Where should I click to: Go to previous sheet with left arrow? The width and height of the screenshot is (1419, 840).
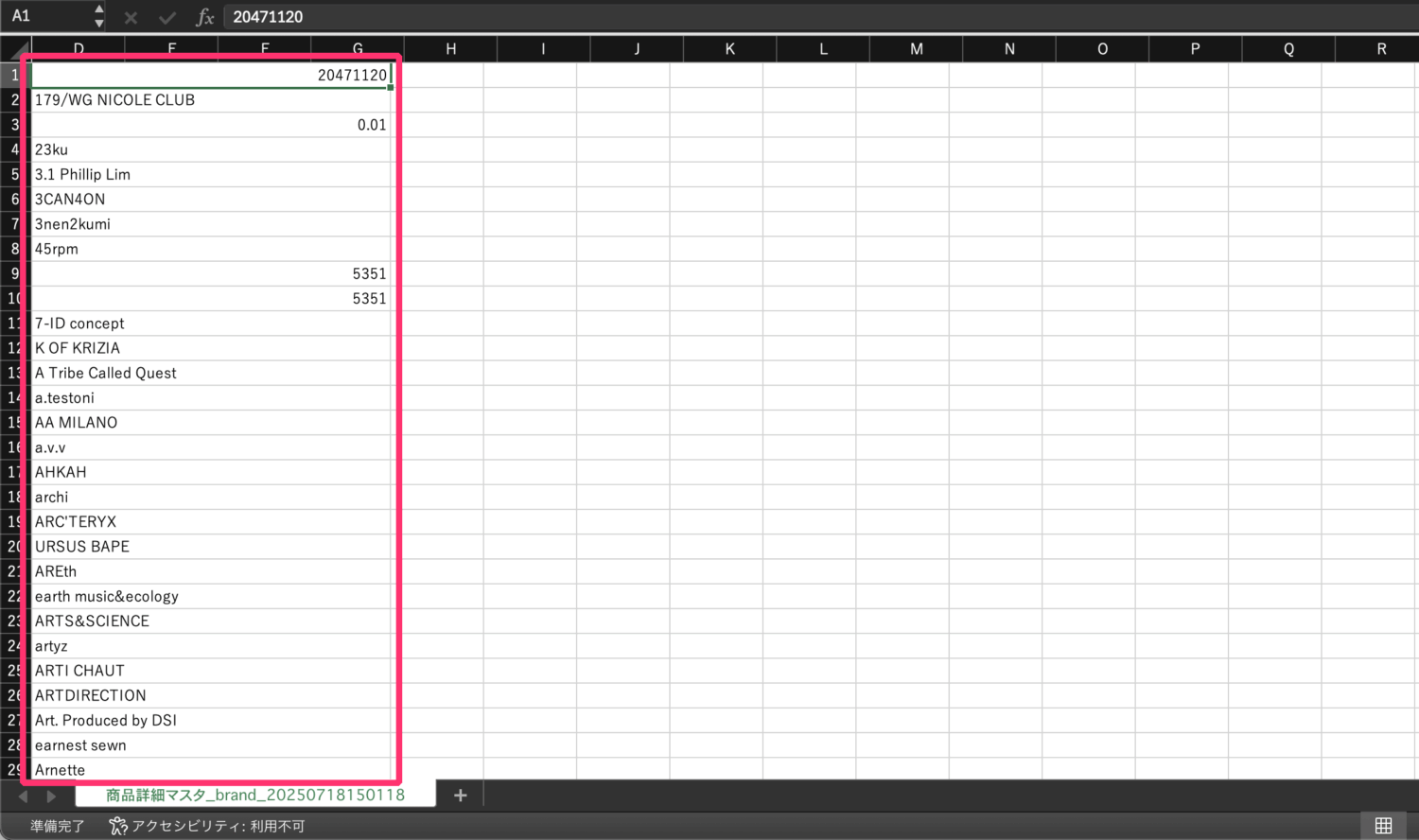(x=23, y=796)
